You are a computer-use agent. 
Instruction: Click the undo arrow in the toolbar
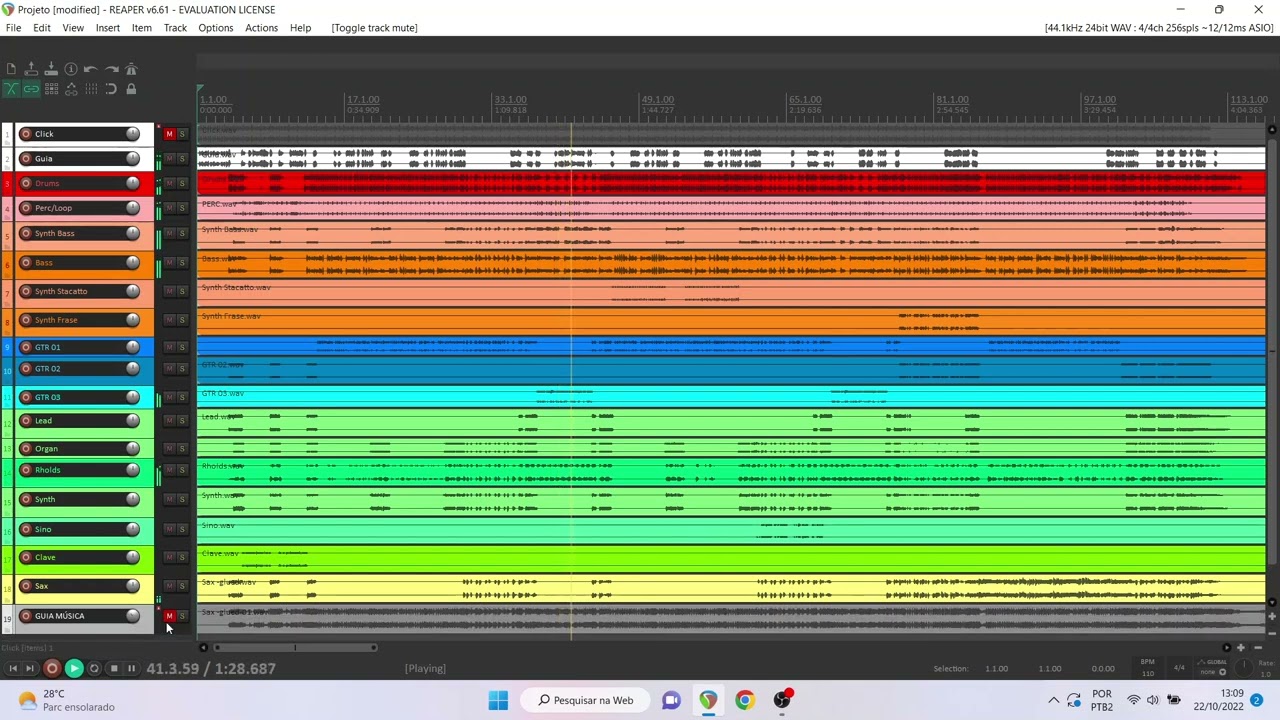[x=91, y=69]
